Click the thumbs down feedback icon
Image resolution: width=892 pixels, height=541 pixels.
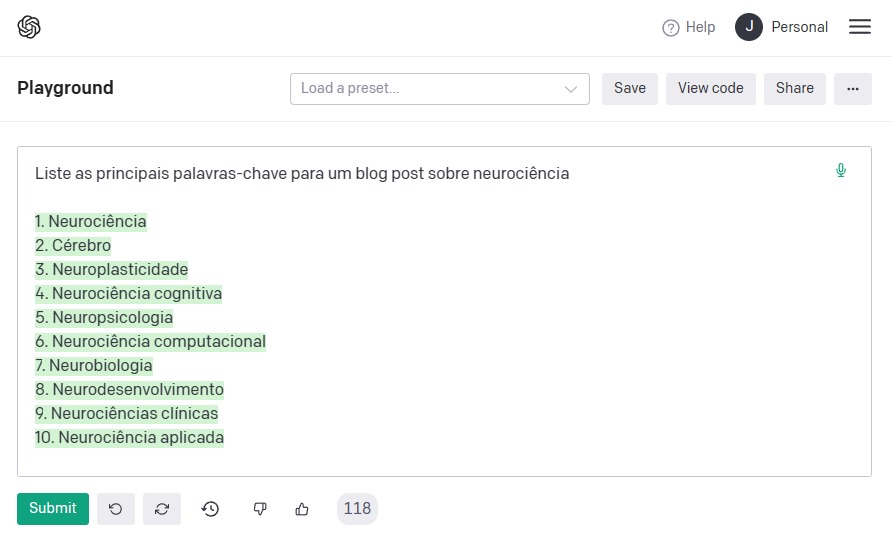pos(260,509)
